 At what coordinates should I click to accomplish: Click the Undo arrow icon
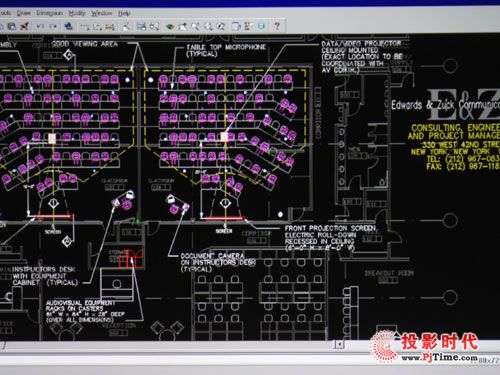40,26
